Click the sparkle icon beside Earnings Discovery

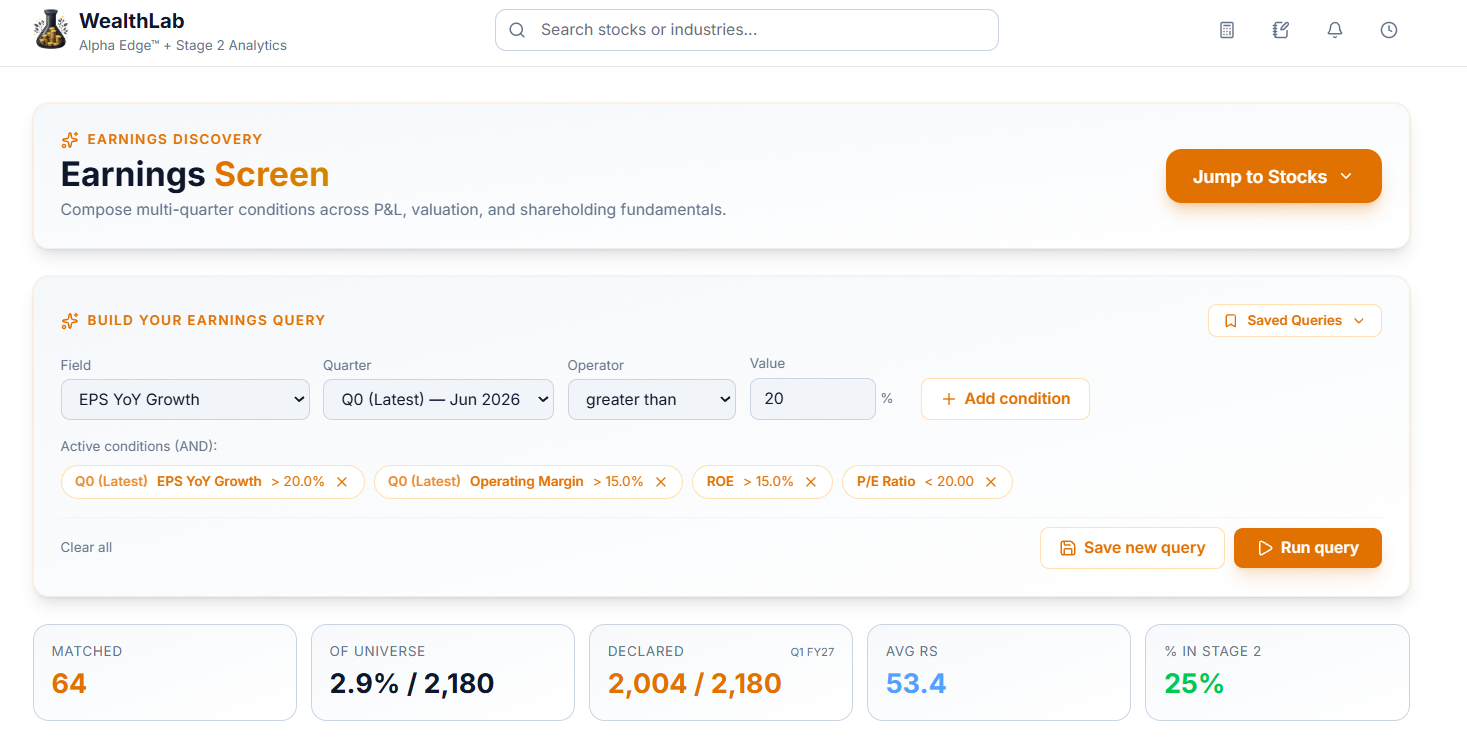(x=70, y=140)
